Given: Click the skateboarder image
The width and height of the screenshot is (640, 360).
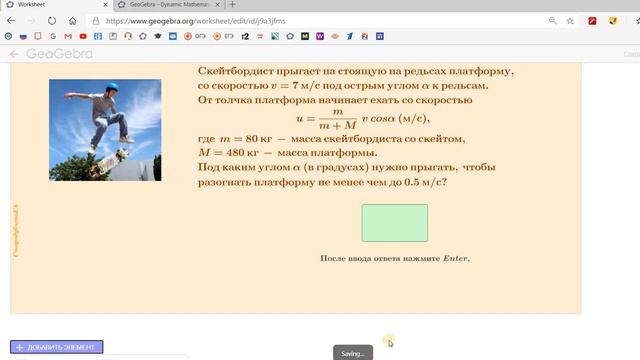Looking at the screenshot, I should [x=105, y=130].
